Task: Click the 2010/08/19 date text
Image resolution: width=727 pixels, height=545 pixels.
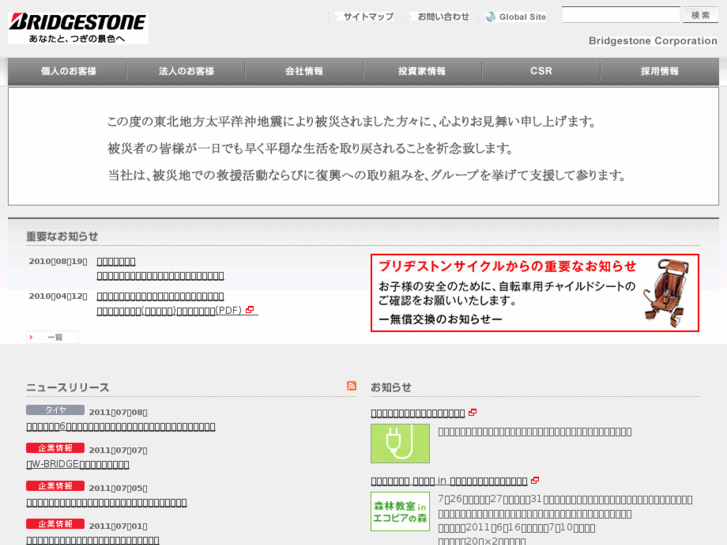Action: pos(58,261)
